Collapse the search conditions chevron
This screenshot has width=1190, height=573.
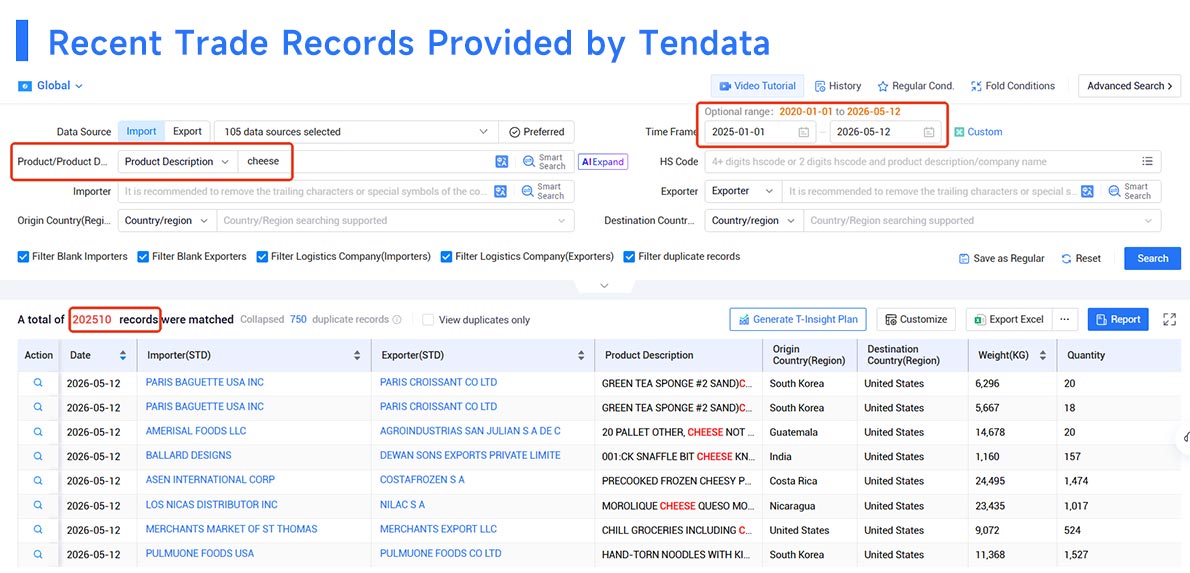tap(604, 286)
